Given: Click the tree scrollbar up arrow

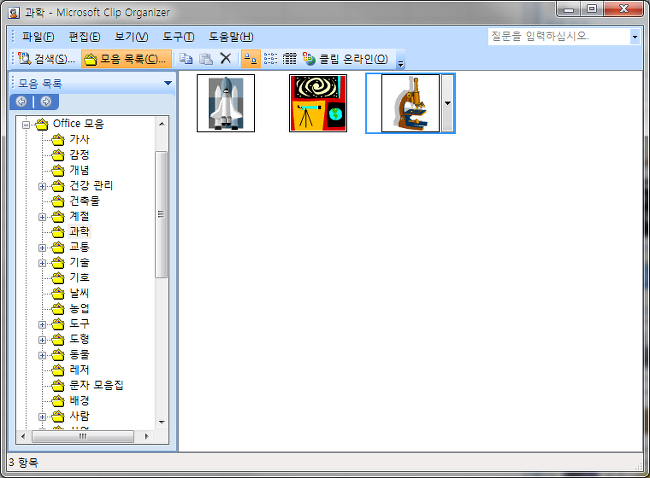Looking at the screenshot, I should pyautogui.click(x=162, y=124).
